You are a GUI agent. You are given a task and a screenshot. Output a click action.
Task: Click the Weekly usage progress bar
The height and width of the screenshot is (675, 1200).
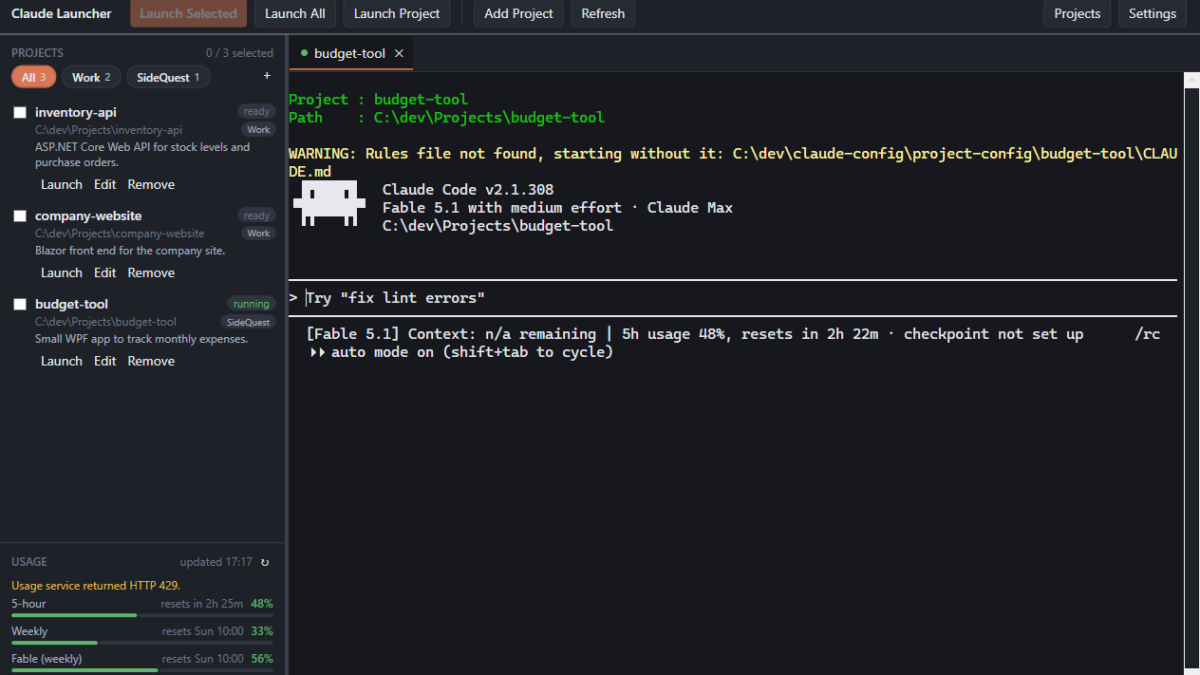pos(142,642)
